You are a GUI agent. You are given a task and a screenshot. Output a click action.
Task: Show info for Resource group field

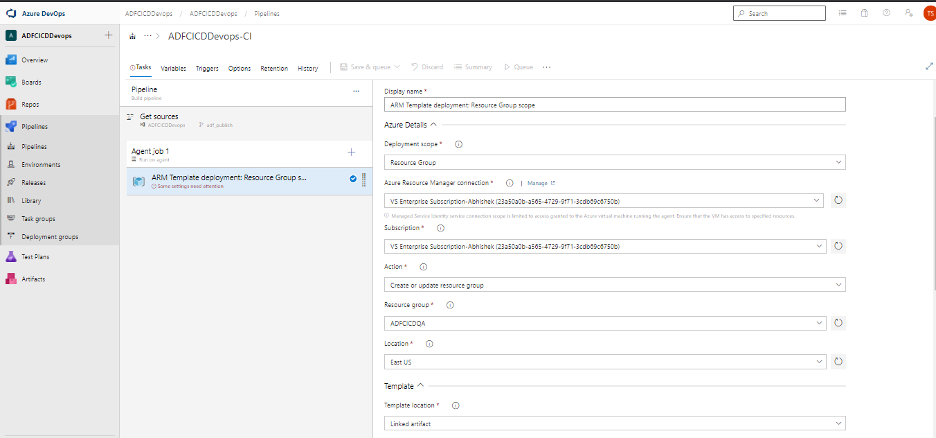(x=449, y=305)
